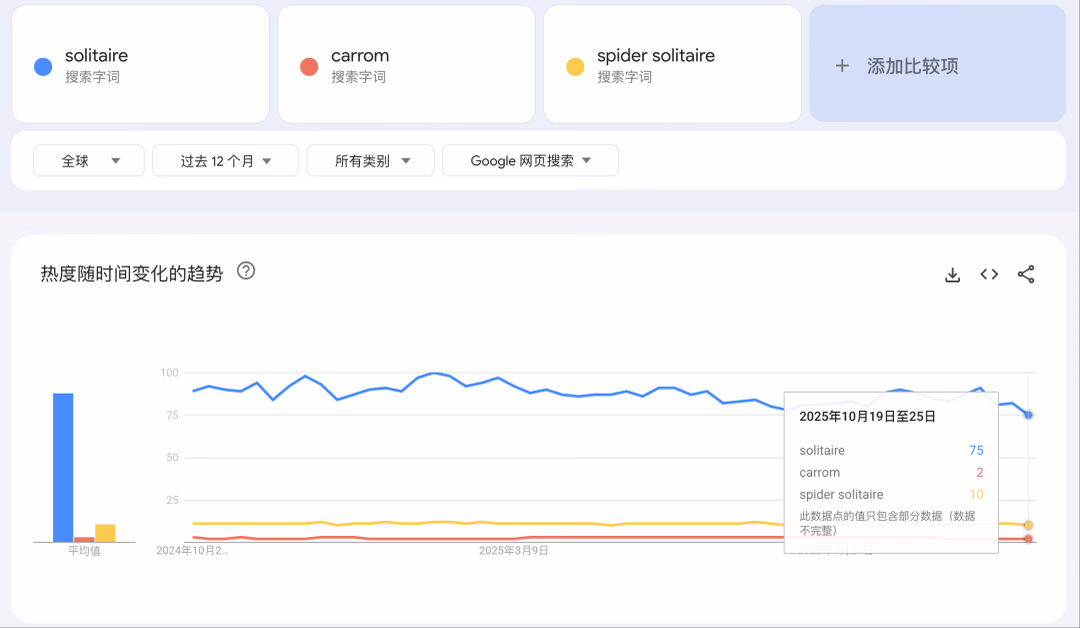The width and height of the screenshot is (1080, 628).
Task: Click the tooltip date 2025年10月19日至25日
Action: 867,417
